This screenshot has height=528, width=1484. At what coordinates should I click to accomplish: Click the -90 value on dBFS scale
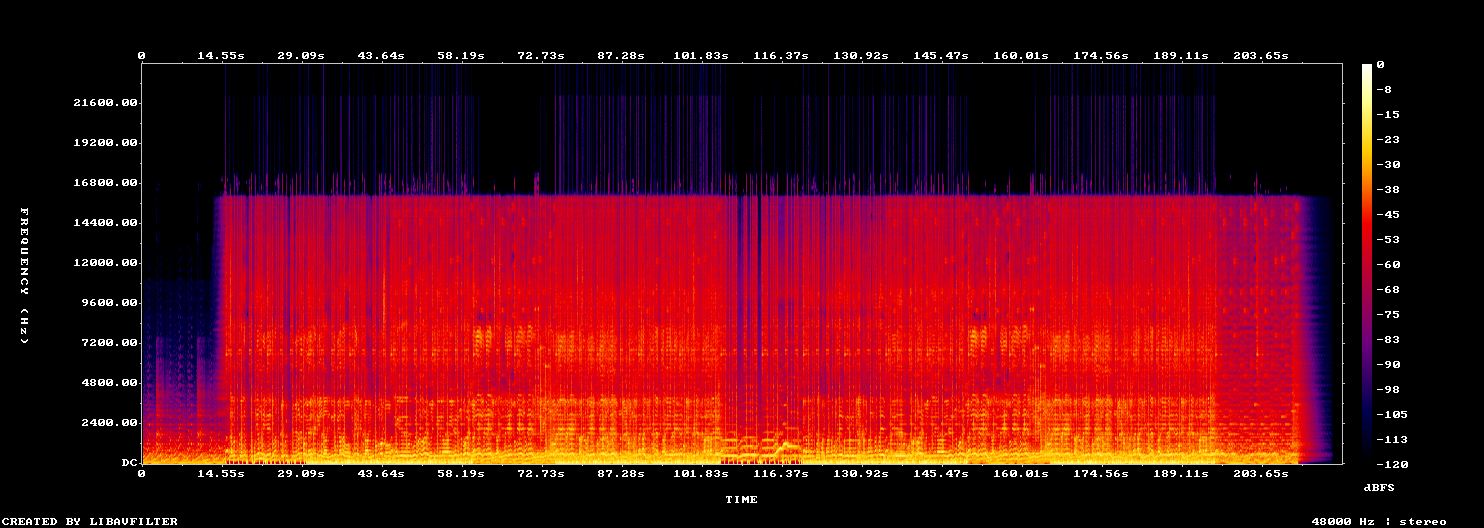(x=1389, y=365)
